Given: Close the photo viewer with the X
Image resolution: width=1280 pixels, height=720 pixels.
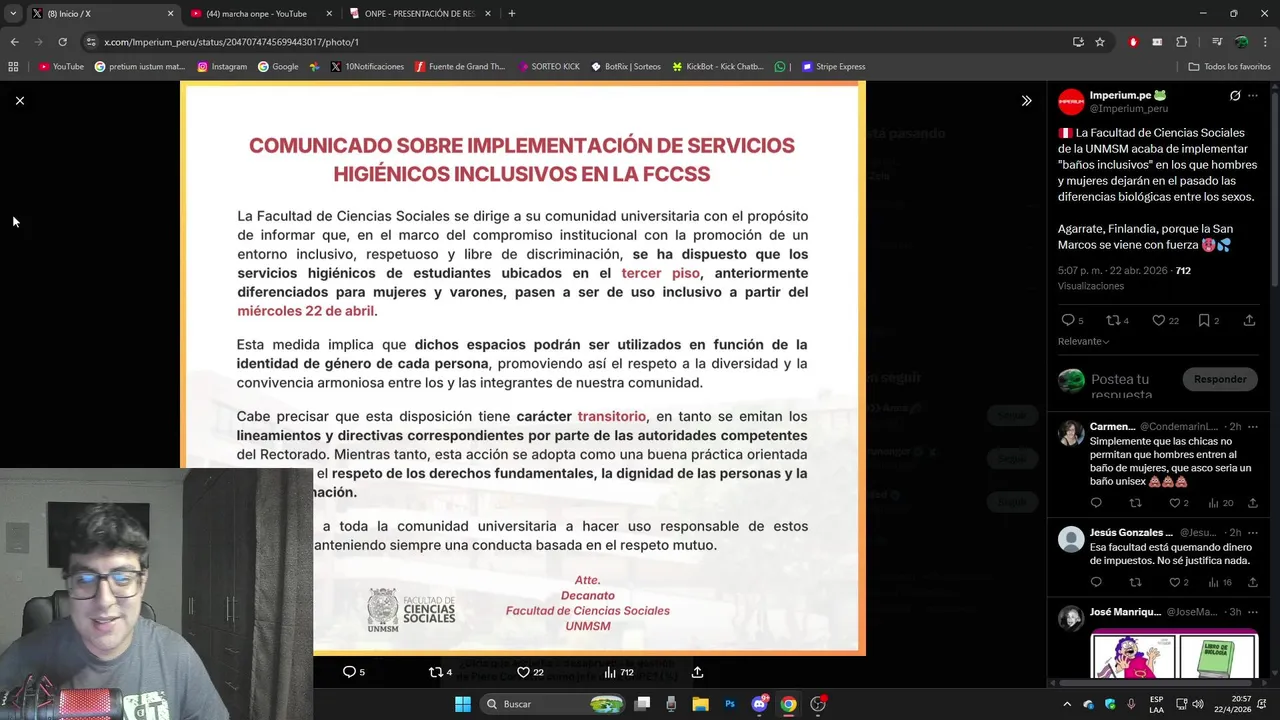Looking at the screenshot, I should pyautogui.click(x=19, y=100).
